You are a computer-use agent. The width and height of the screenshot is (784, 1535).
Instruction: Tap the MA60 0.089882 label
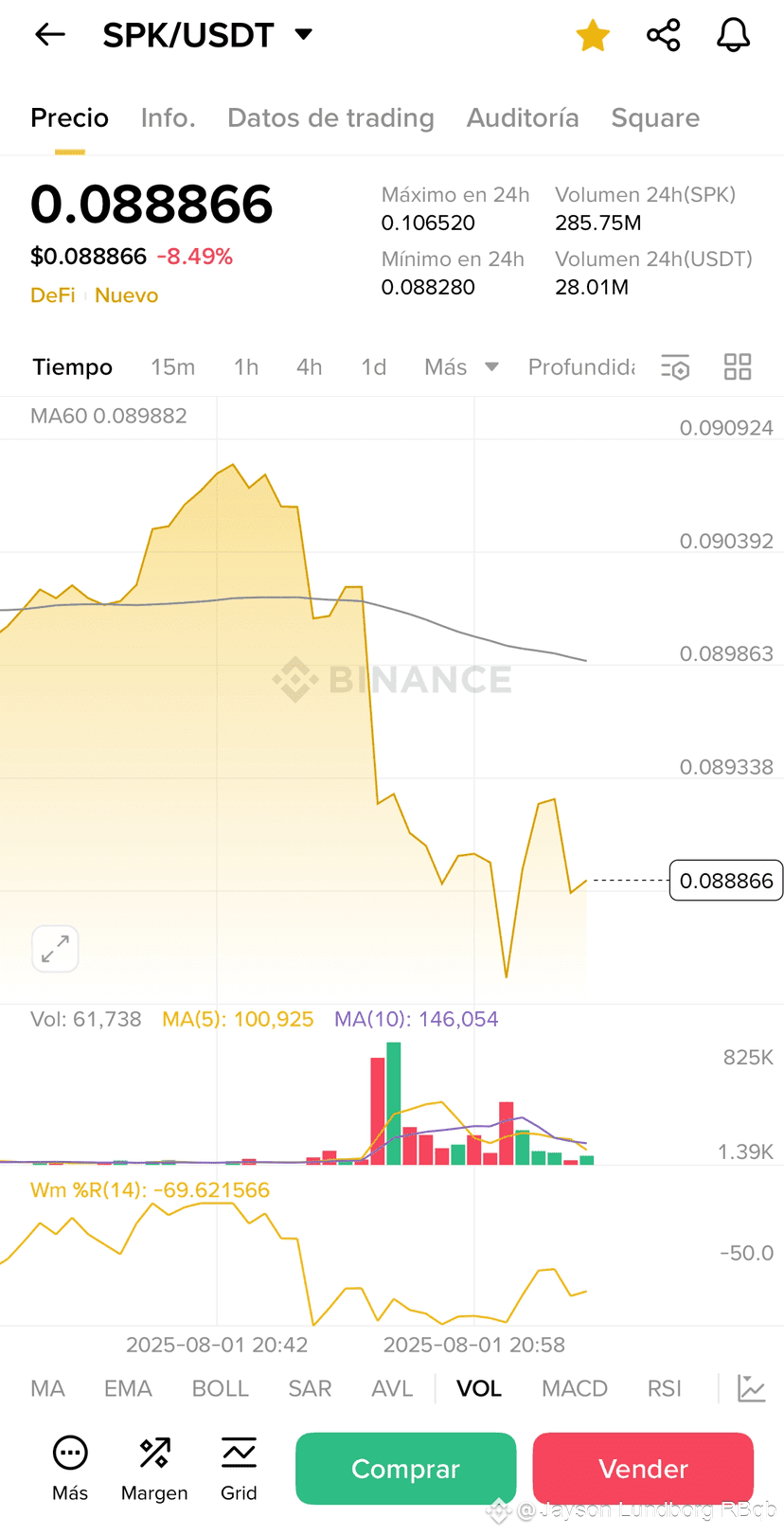109,416
